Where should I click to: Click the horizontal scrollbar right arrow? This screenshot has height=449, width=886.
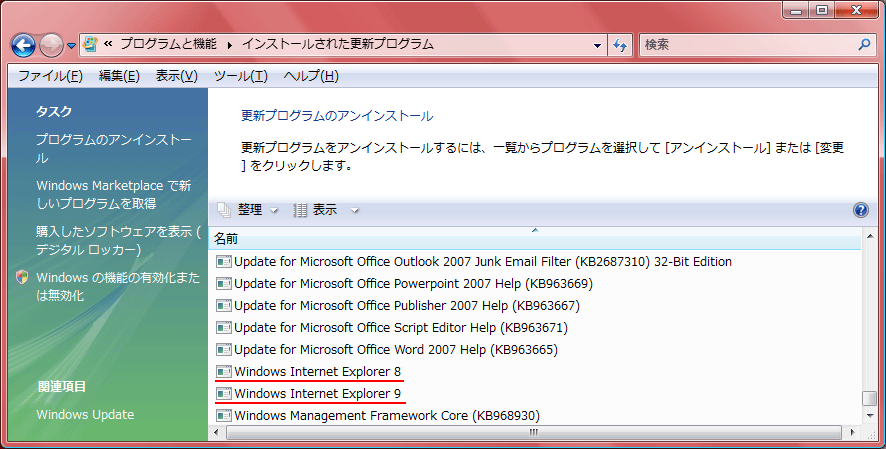click(x=853, y=433)
